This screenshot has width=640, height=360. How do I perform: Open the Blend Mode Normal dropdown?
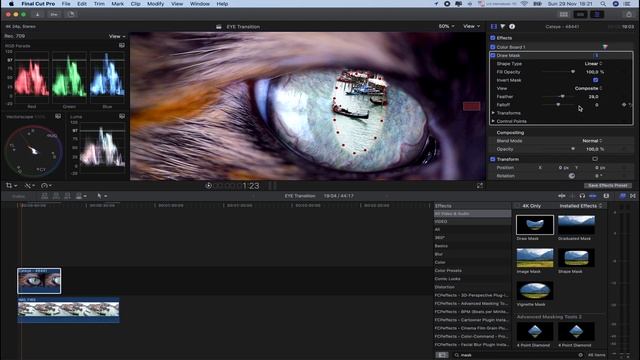592,141
